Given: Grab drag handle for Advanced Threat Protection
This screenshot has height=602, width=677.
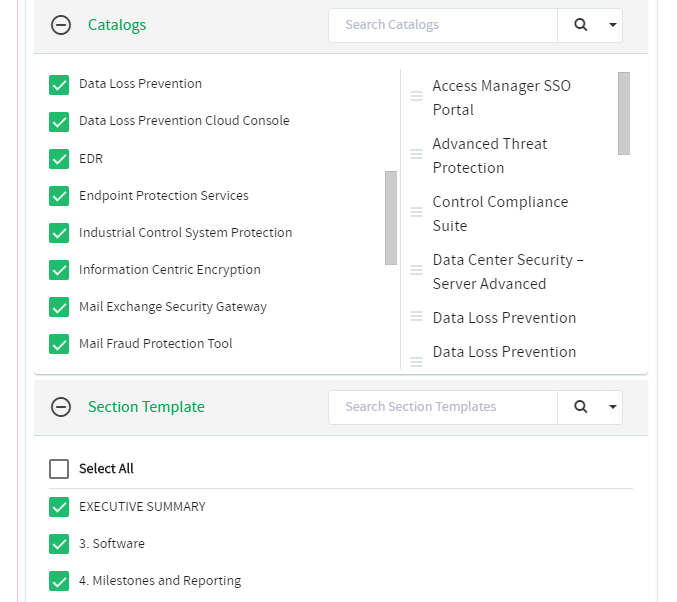Looking at the screenshot, I should pos(416,154).
